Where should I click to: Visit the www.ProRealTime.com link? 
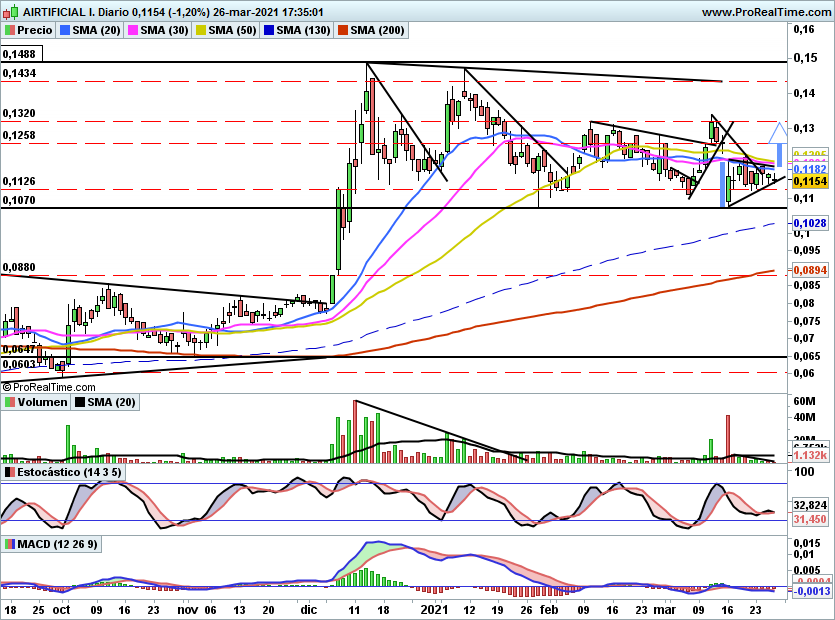[x=765, y=12]
